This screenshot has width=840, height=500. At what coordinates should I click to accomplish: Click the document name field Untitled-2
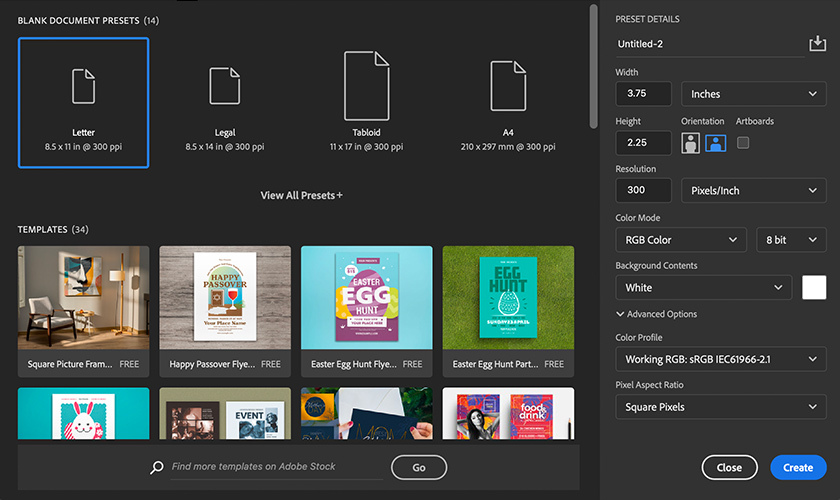click(x=710, y=44)
